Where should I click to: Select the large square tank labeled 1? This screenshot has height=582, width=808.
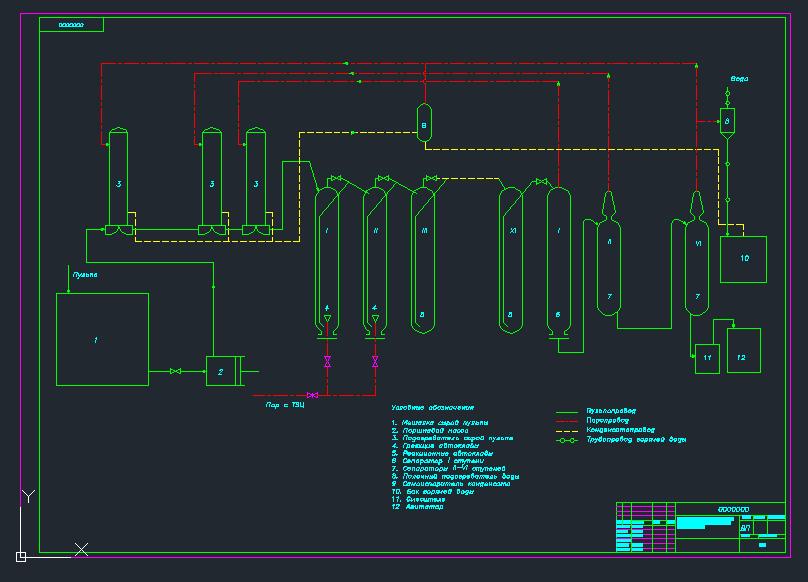pos(103,339)
